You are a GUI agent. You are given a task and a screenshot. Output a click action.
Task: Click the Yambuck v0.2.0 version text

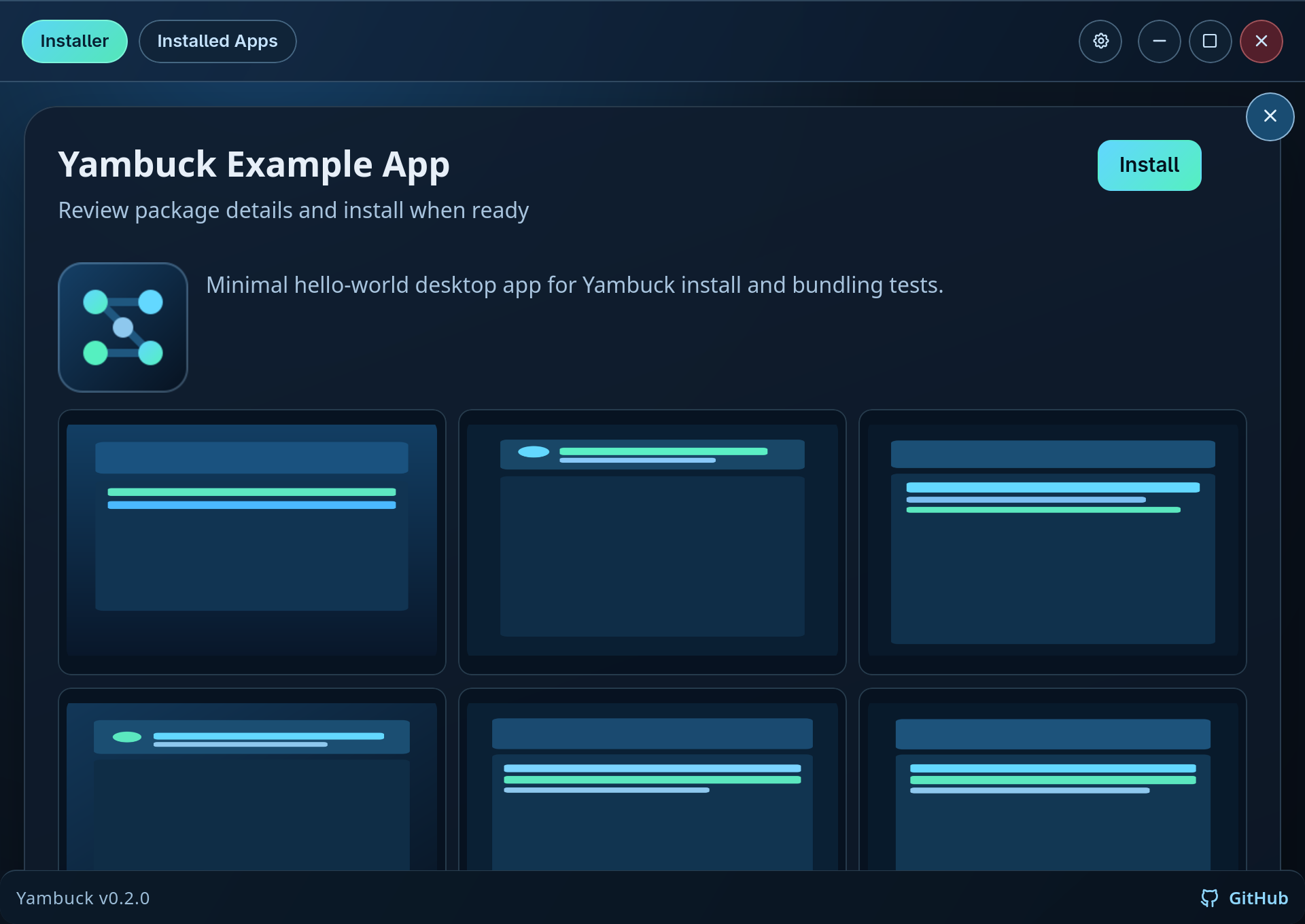[x=83, y=898]
